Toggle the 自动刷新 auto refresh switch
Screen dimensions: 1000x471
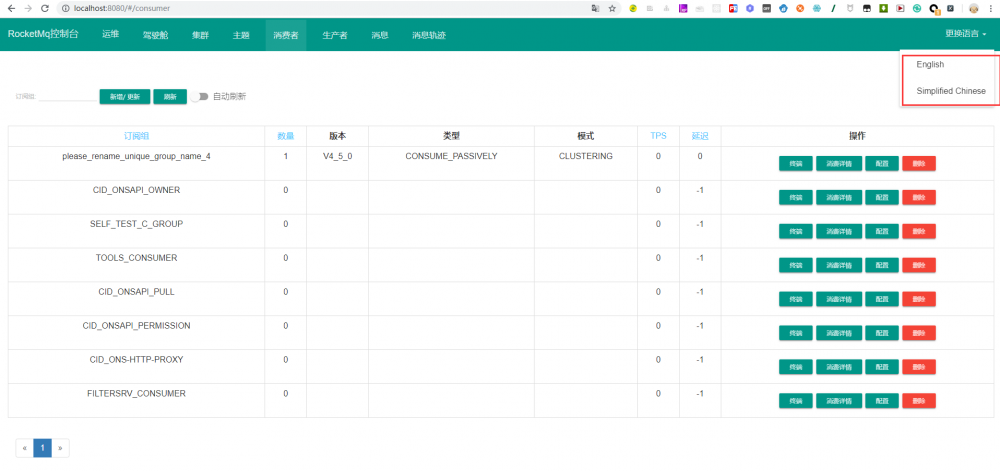[x=201, y=97]
